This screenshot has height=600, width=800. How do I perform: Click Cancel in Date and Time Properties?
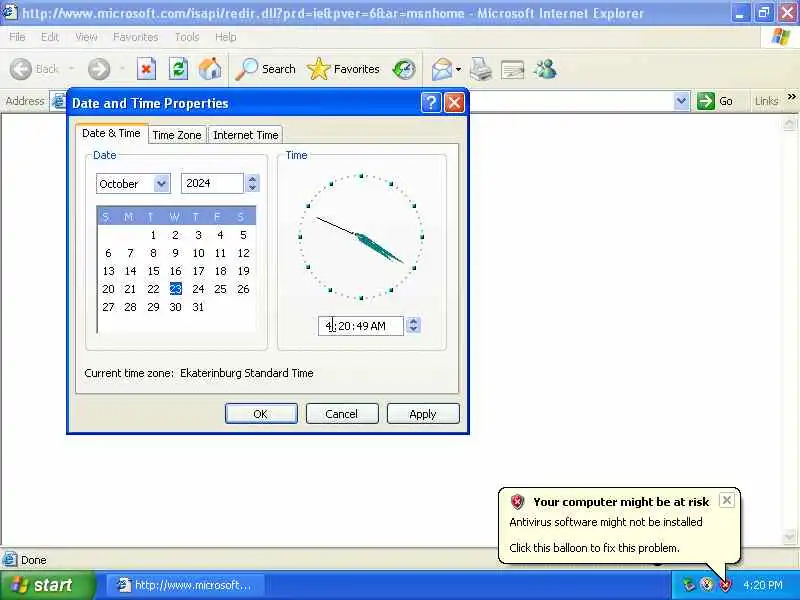point(342,413)
